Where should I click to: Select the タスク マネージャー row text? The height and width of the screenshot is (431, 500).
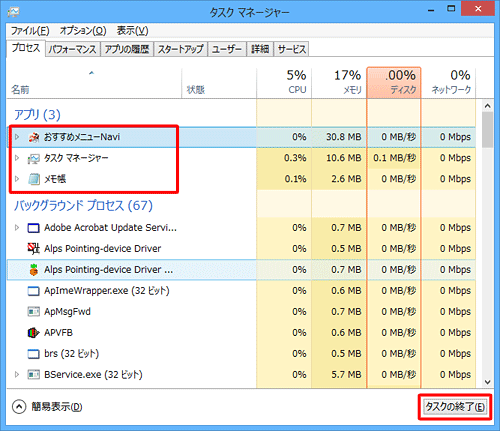(76, 158)
